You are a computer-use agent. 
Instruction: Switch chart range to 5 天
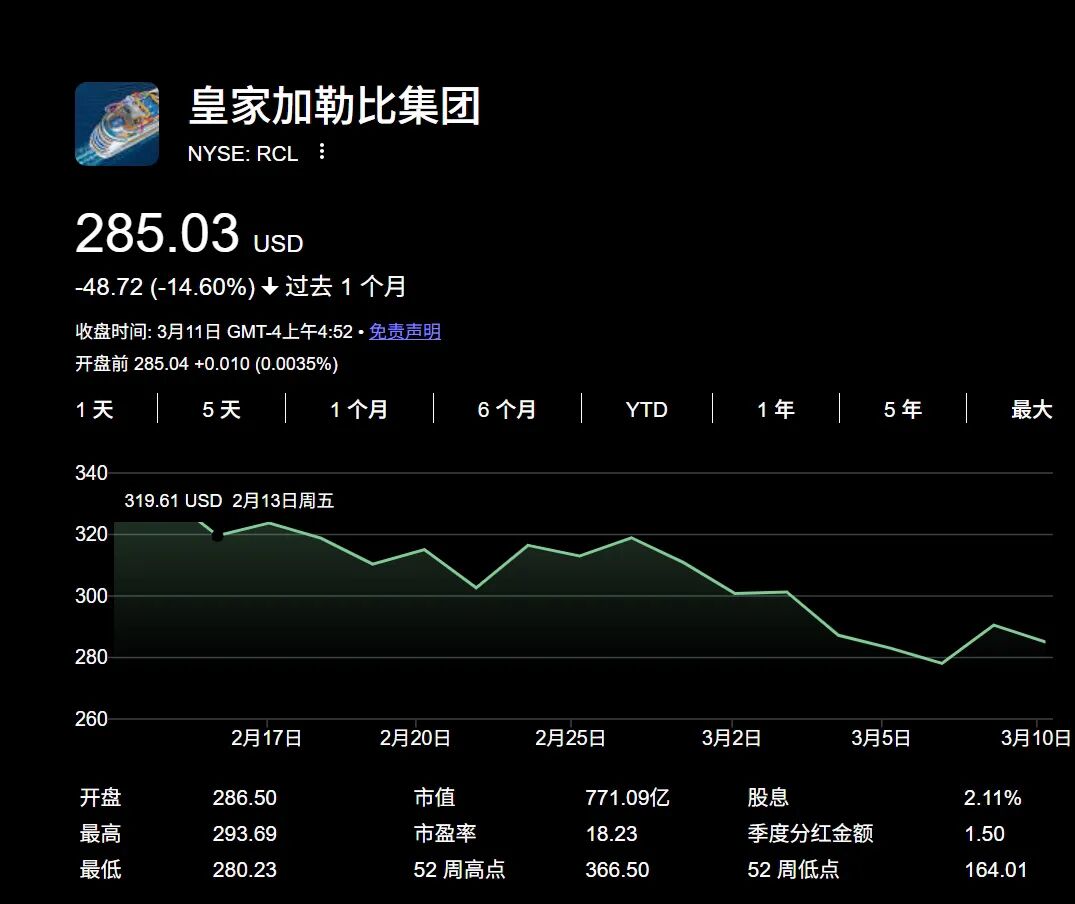pyautogui.click(x=221, y=410)
